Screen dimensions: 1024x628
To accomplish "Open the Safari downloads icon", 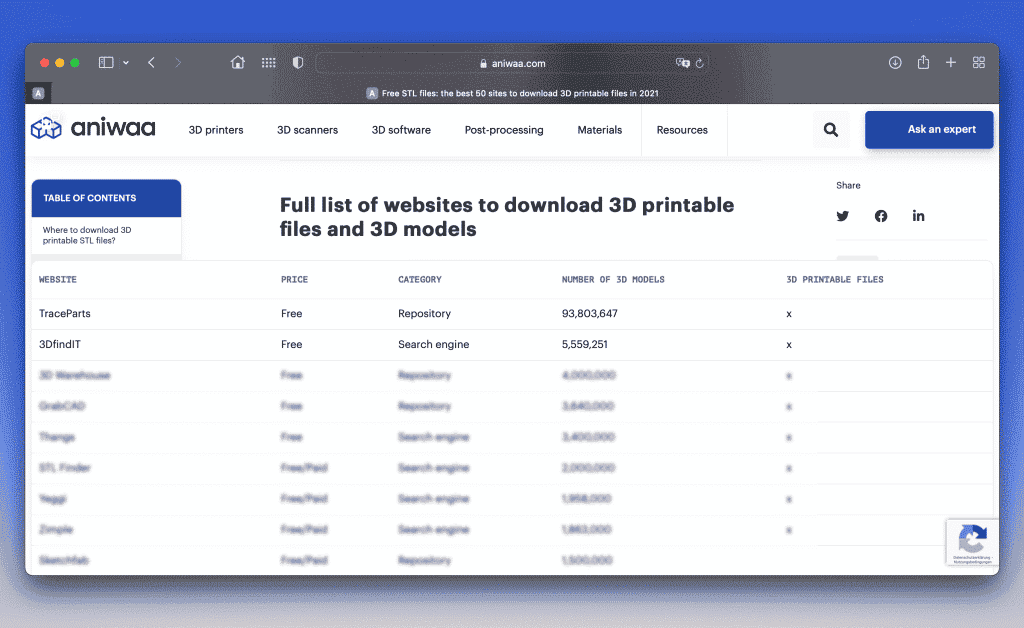I will tap(895, 63).
